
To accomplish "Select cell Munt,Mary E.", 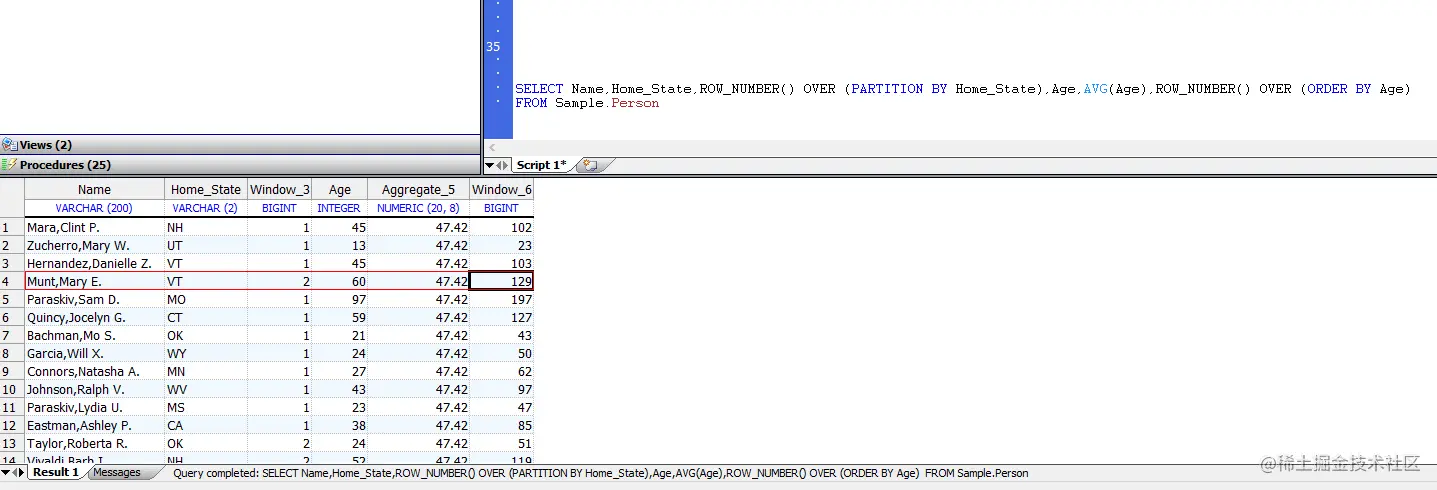I will tap(94, 281).
